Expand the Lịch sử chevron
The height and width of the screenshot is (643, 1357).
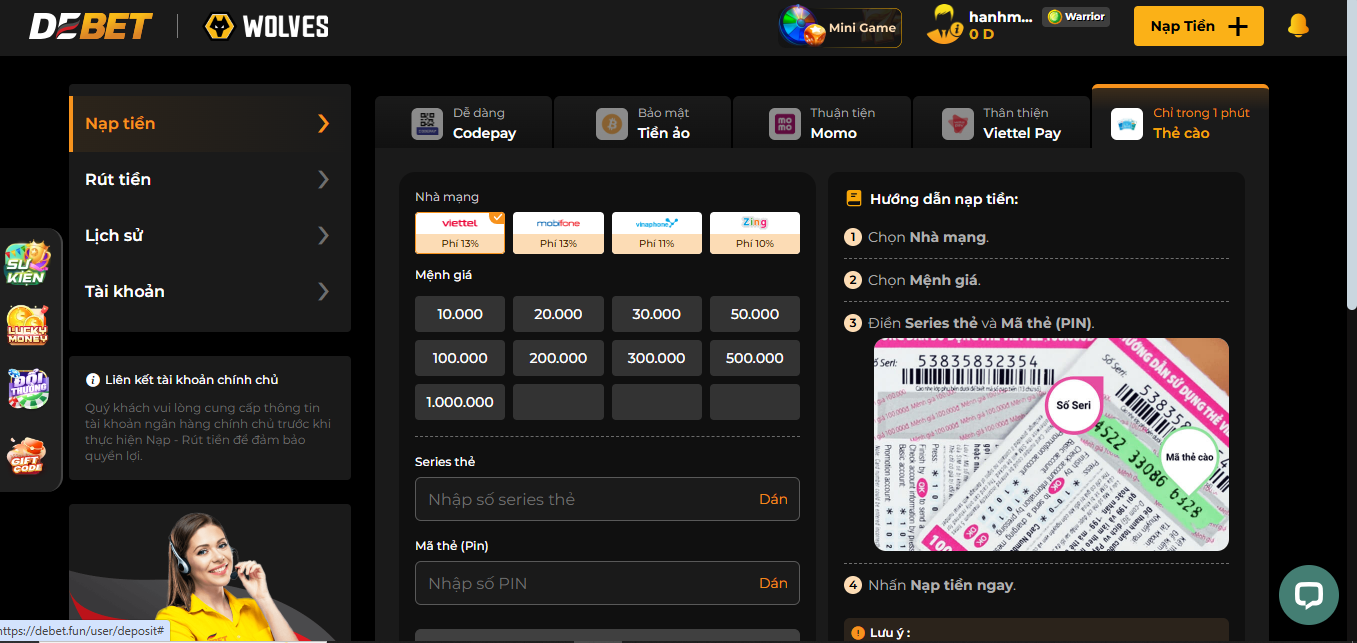coord(323,236)
